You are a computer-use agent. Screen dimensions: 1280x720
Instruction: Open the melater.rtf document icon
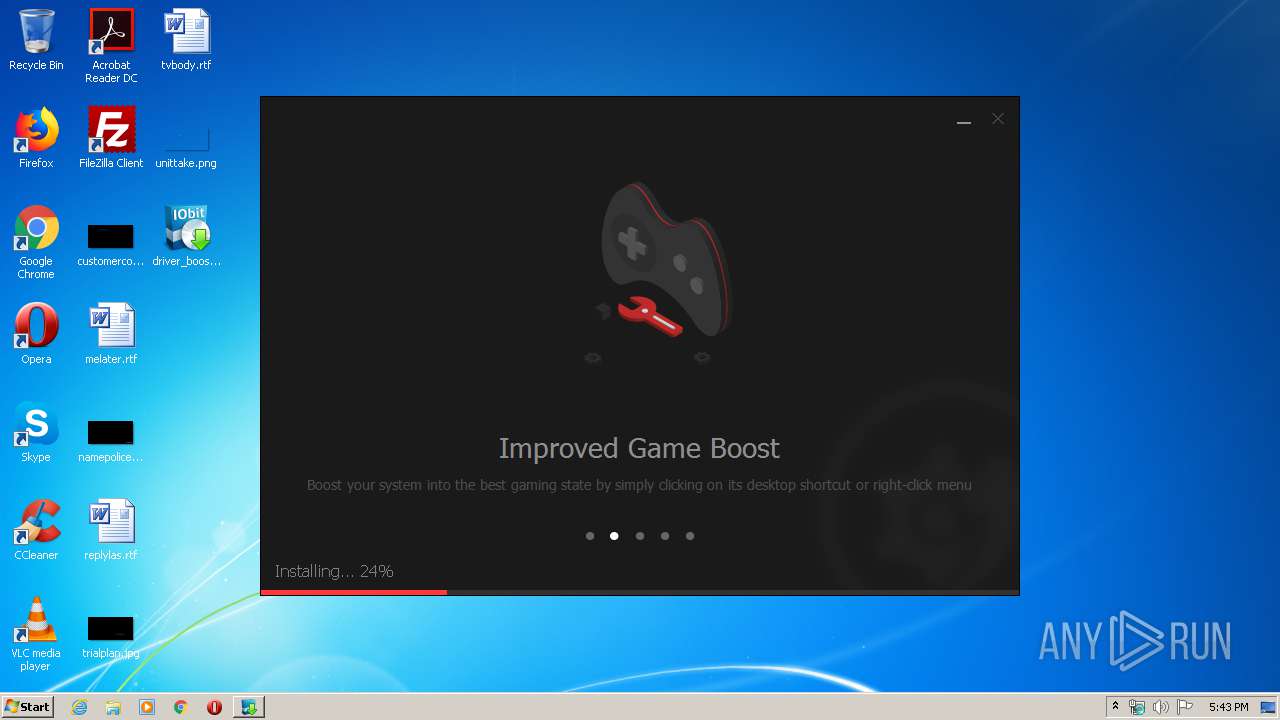[111, 334]
